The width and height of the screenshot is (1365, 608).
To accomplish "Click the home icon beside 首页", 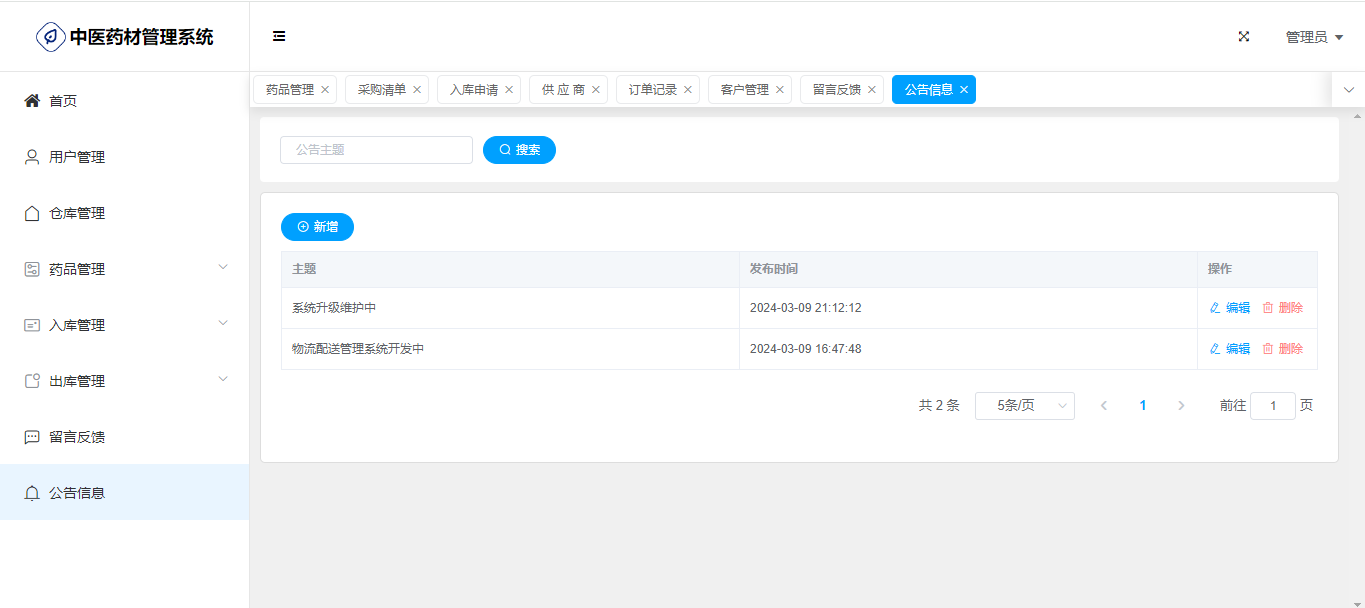I will [x=32, y=101].
